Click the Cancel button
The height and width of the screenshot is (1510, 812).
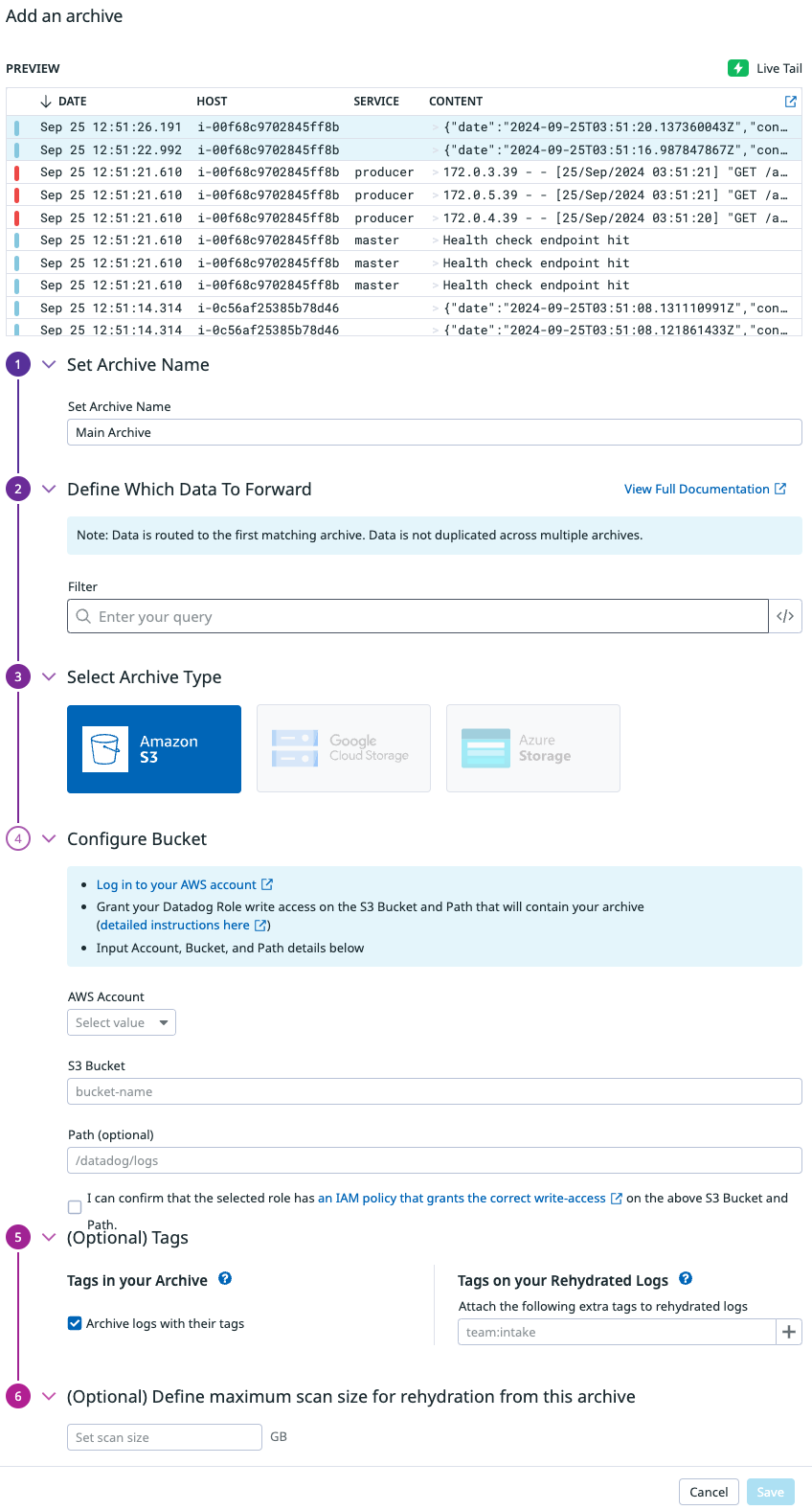(x=709, y=1492)
